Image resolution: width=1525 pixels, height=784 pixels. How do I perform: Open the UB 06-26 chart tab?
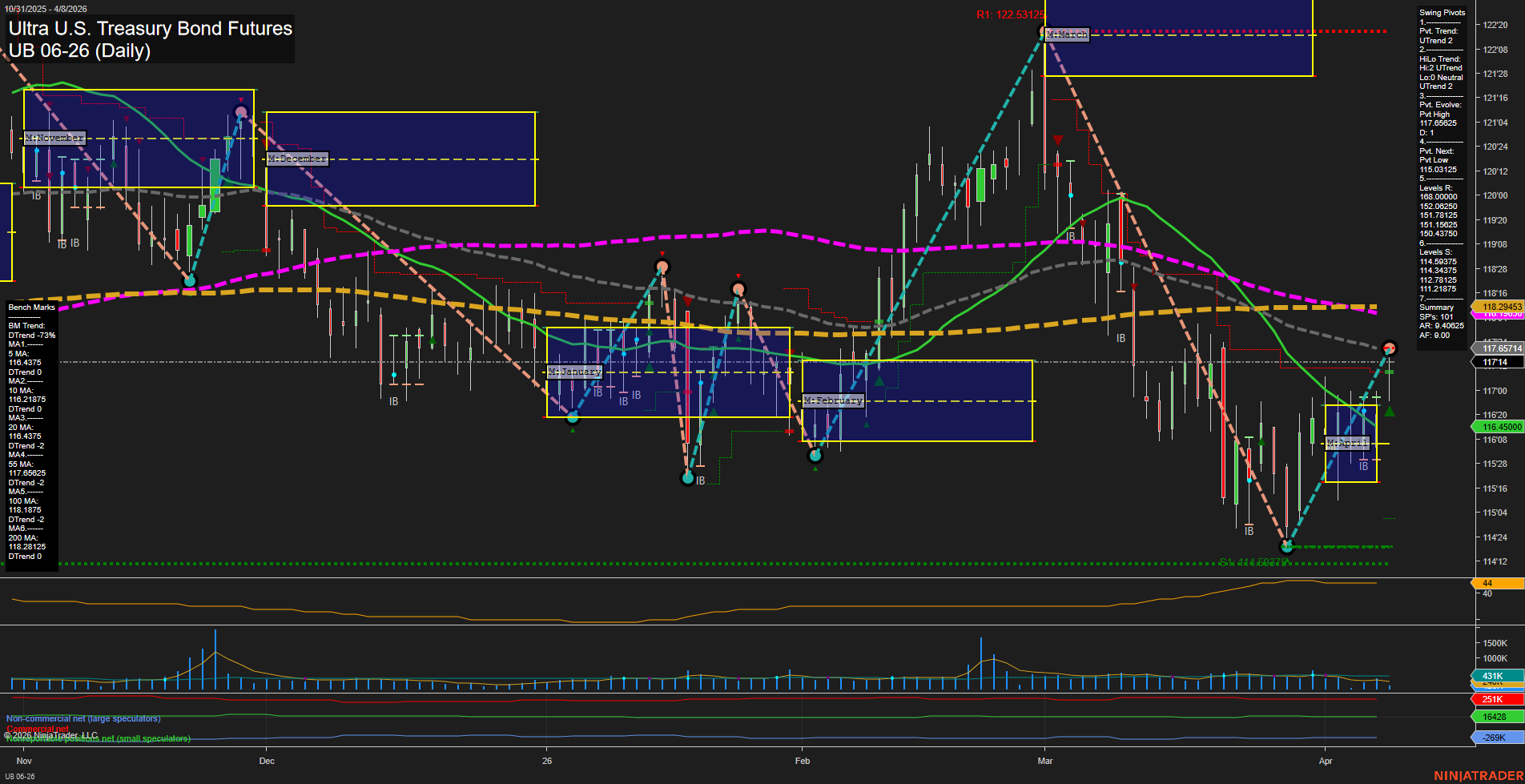pos(21,776)
